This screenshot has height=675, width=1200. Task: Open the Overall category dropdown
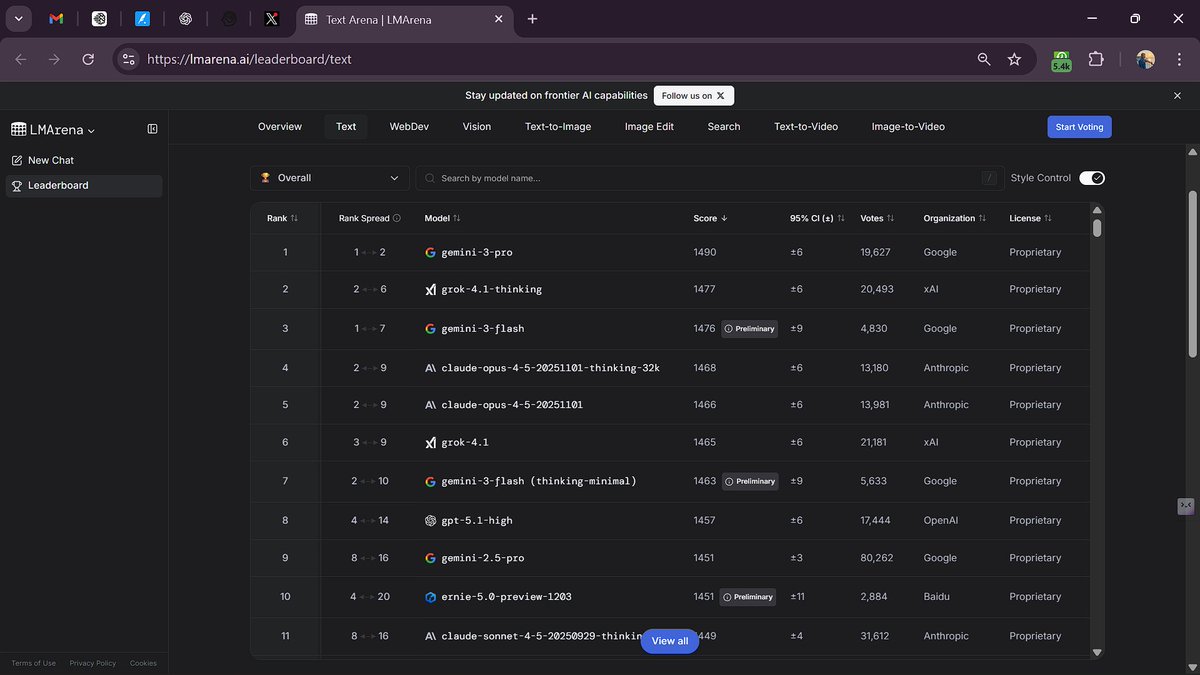pyautogui.click(x=329, y=178)
